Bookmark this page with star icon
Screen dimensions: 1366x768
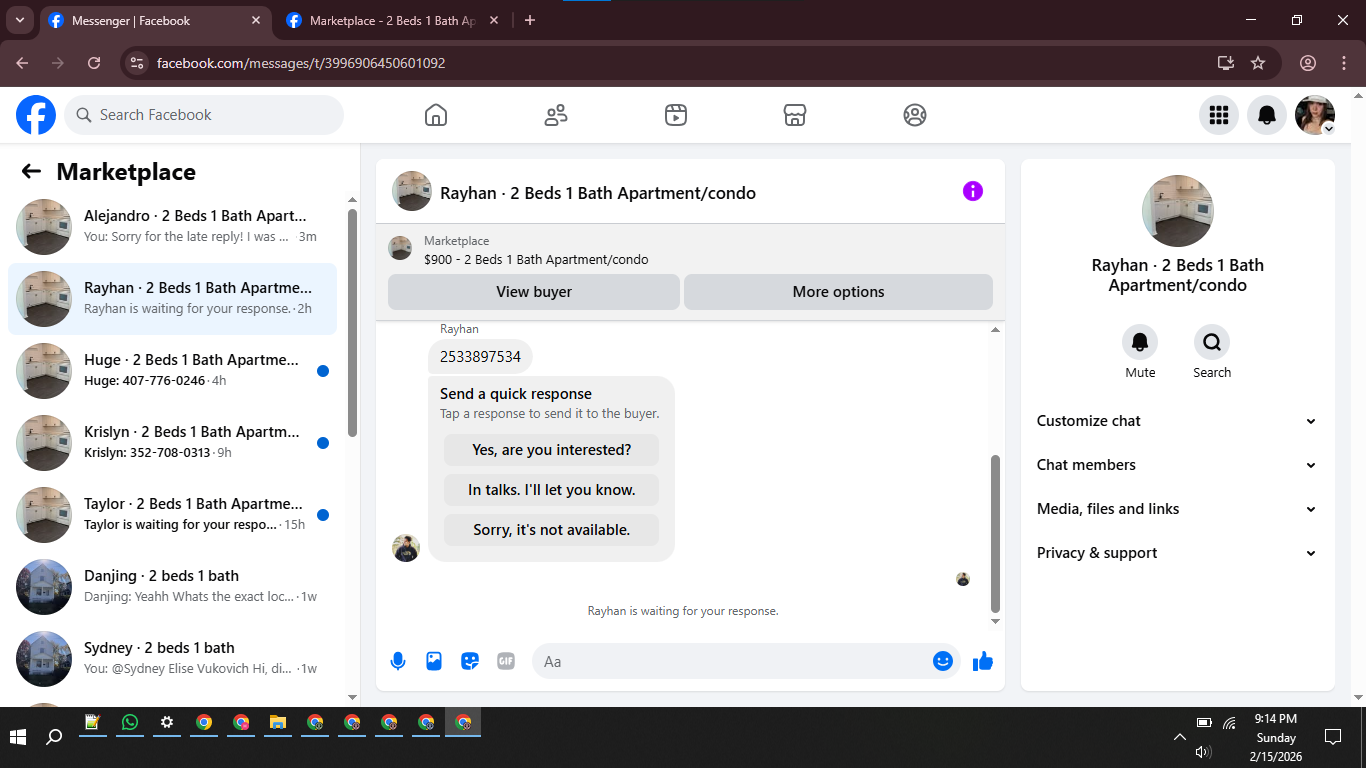1258,63
